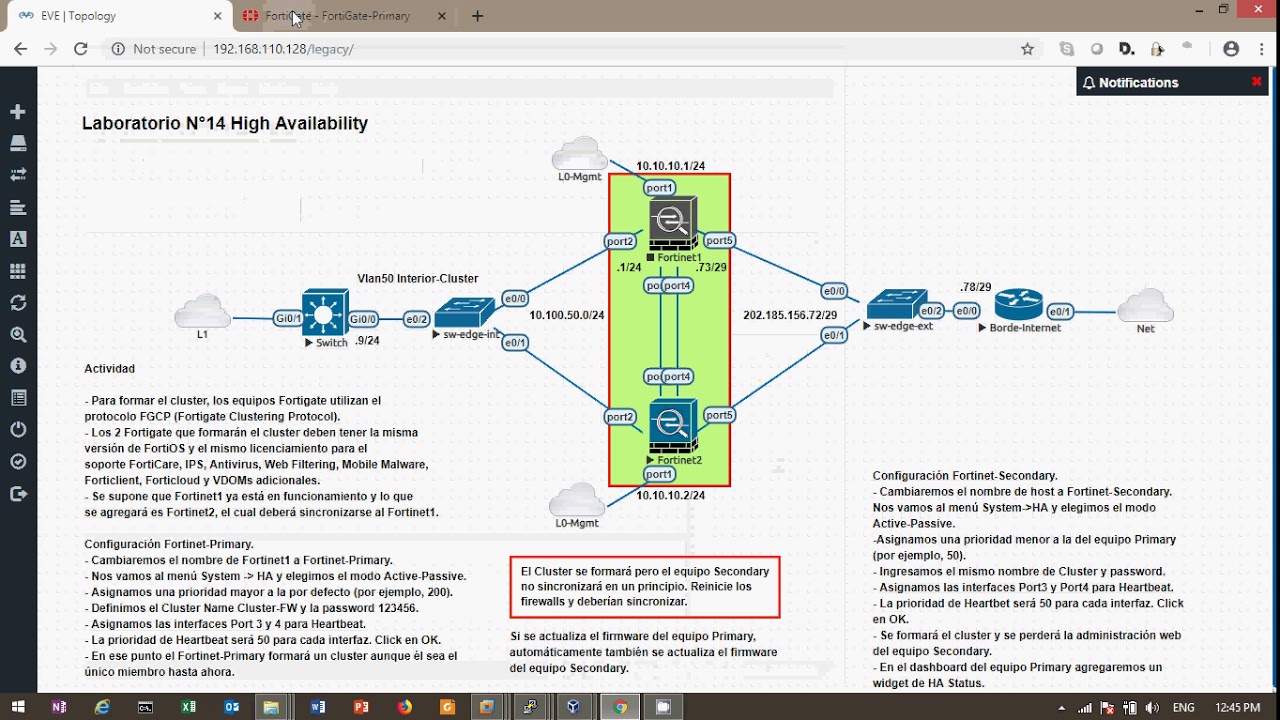Screen dimensions: 1280x720
Task: Close the EVE | Topology tab
Action: [x=218, y=16]
